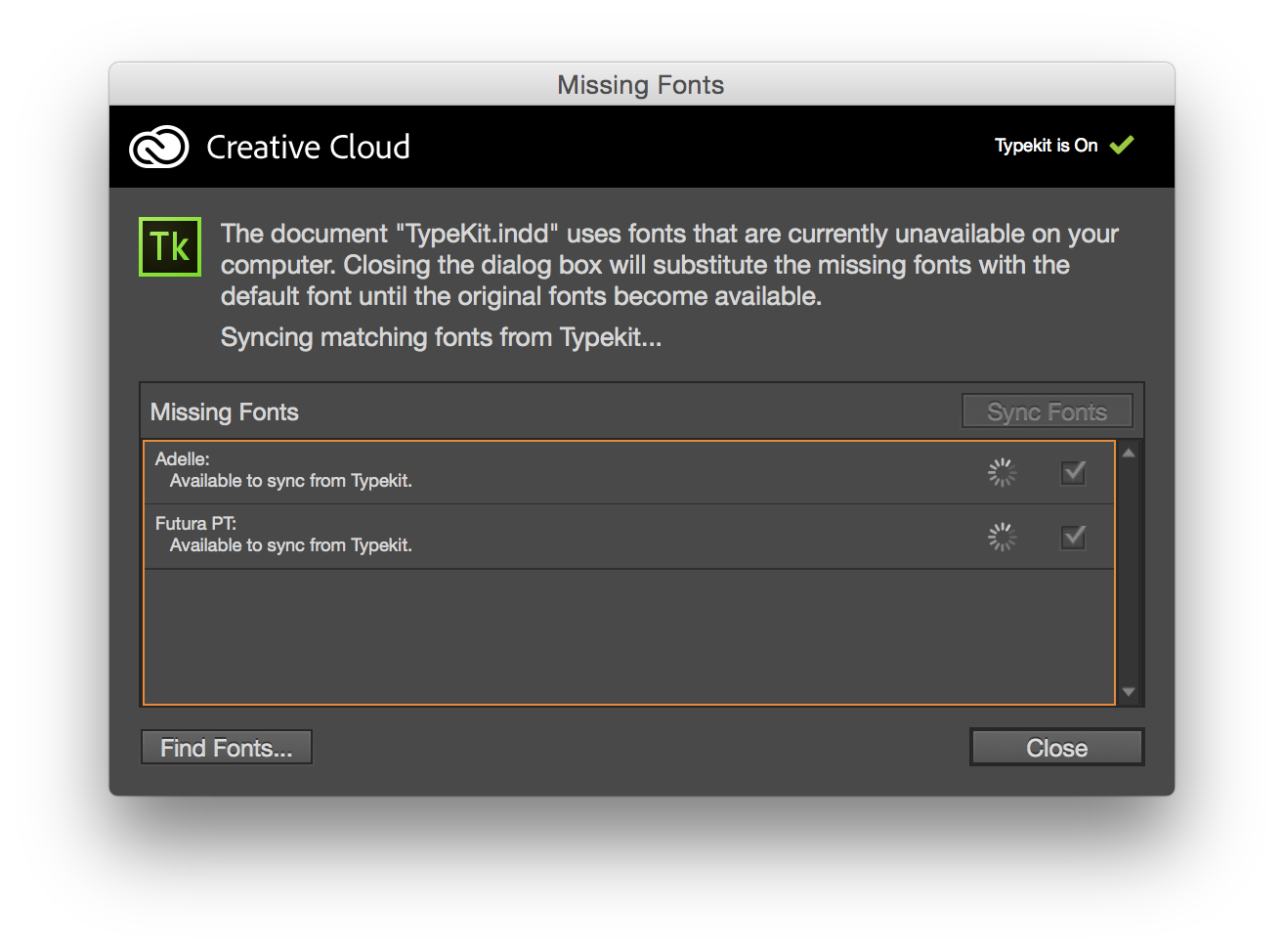
Task: Toggle the Futura PT font checkbox
Action: [x=1073, y=537]
